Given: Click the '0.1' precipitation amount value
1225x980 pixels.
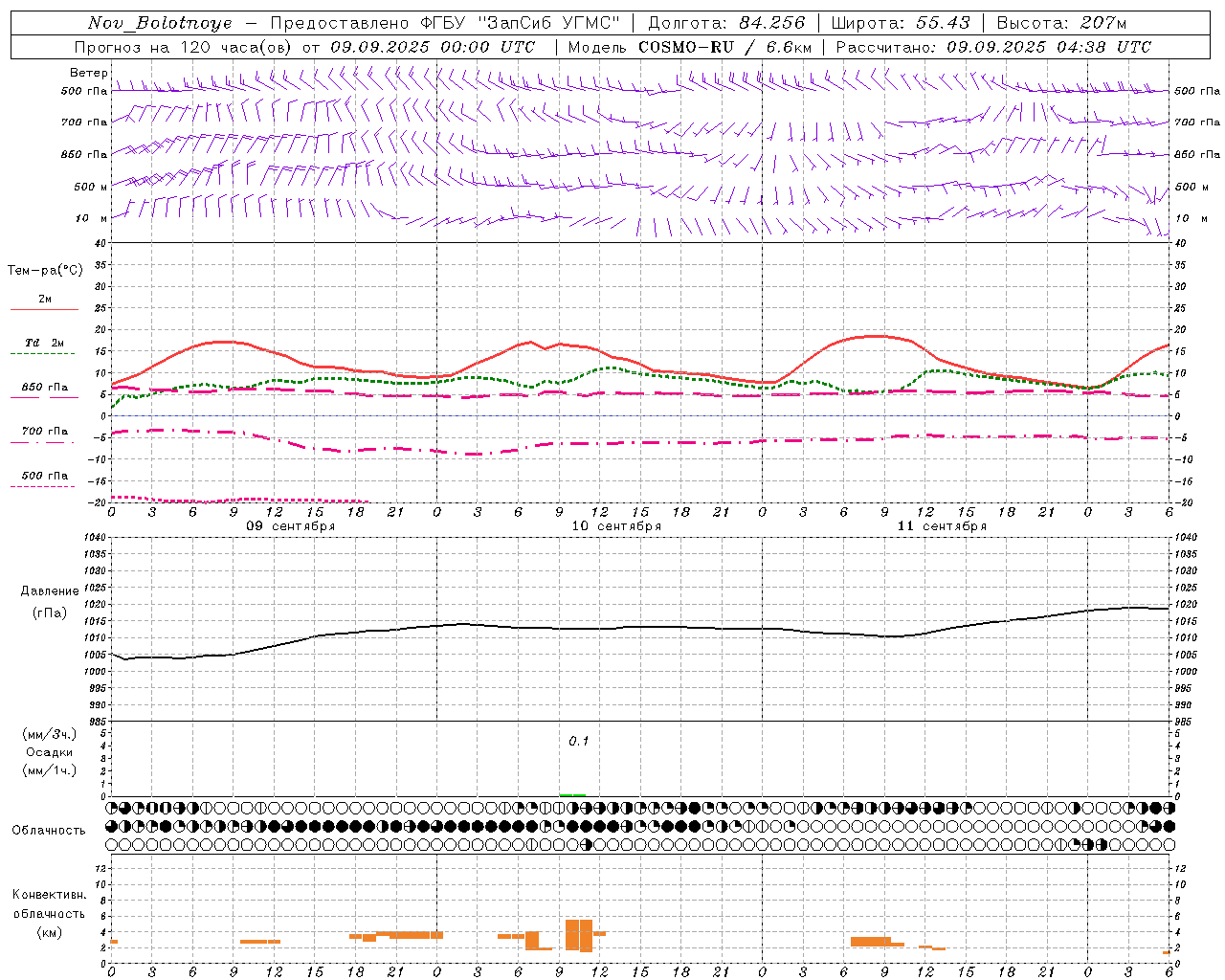Looking at the screenshot, I should click(x=579, y=741).
